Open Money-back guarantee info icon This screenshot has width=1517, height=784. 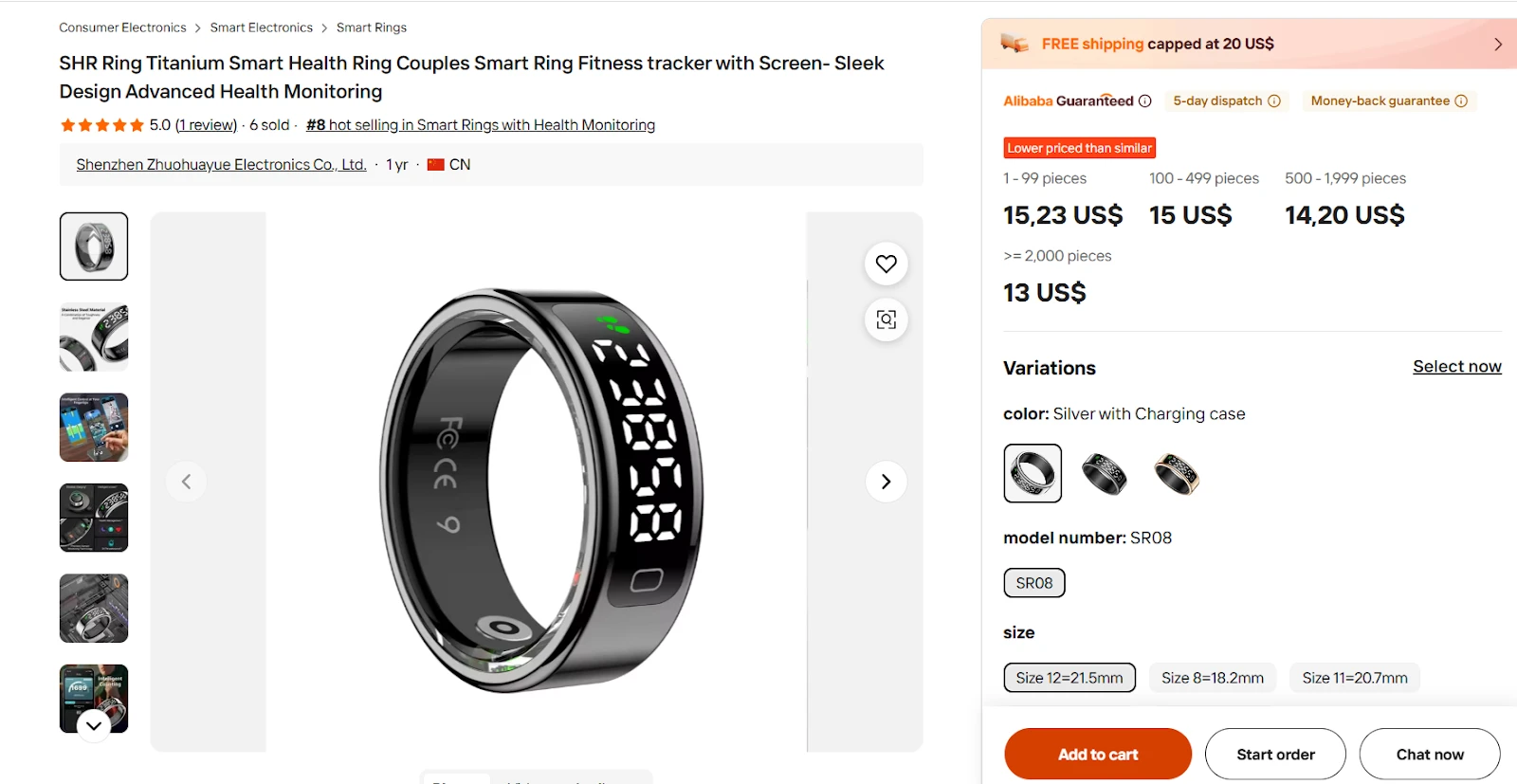point(1461,101)
